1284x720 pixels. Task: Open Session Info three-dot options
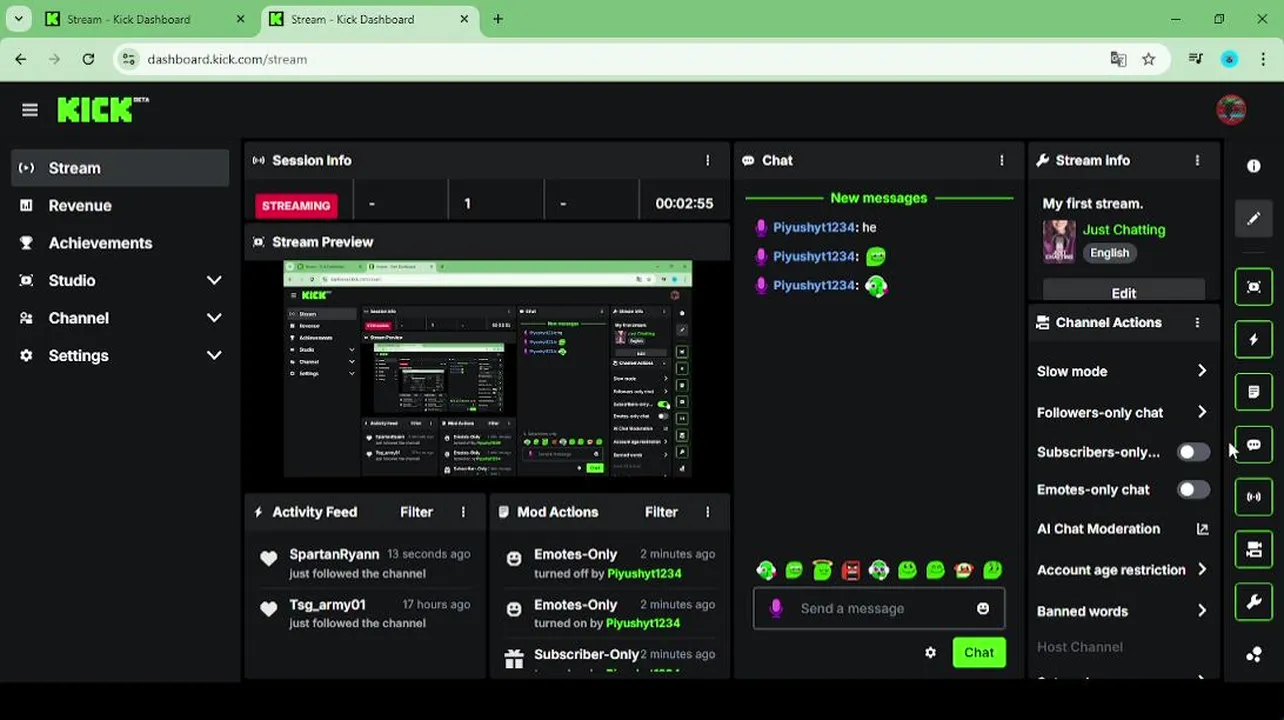pyautogui.click(x=707, y=160)
